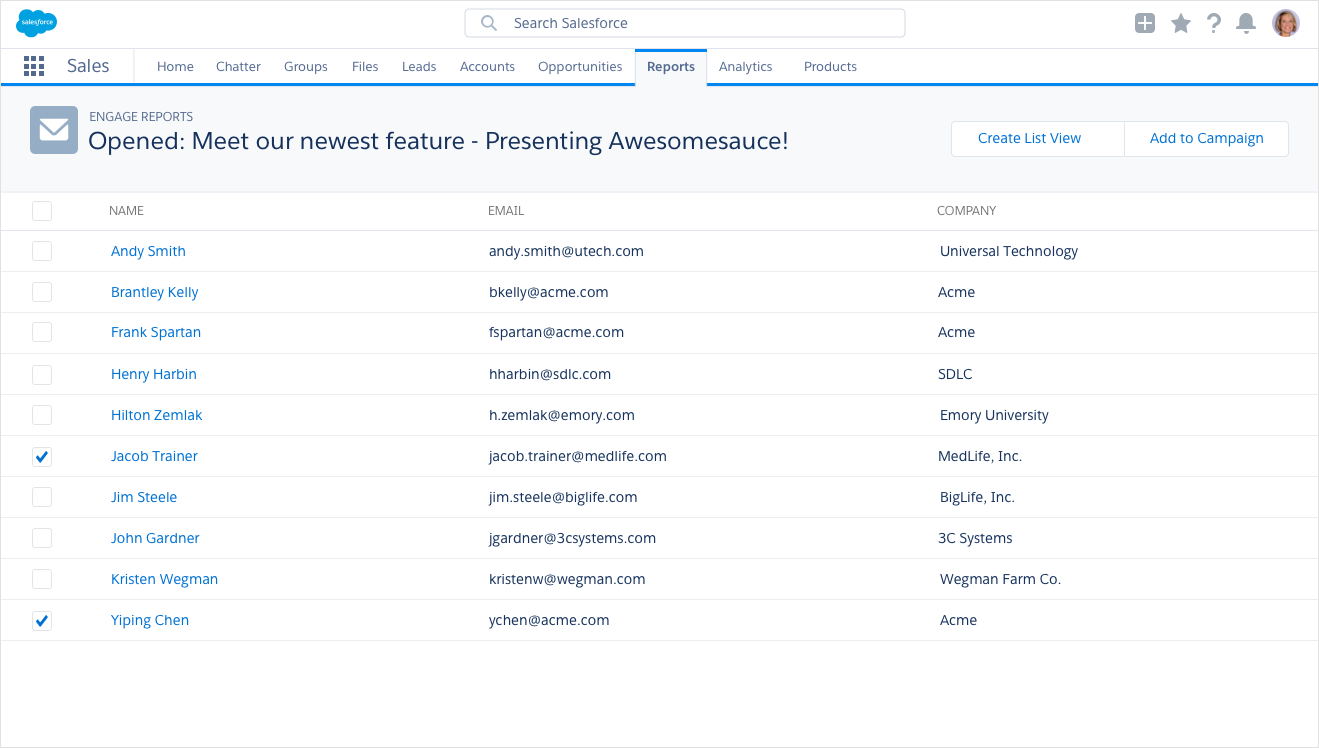The image size is (1319, 748).
Task: Click the COMPANY column header
Action: click(x=966, y=211)
